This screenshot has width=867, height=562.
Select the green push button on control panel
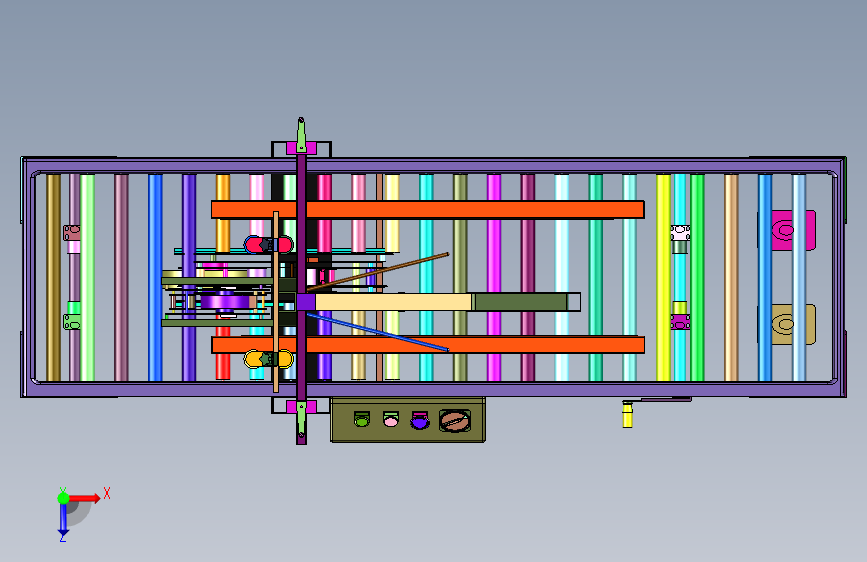coord(362,419)
